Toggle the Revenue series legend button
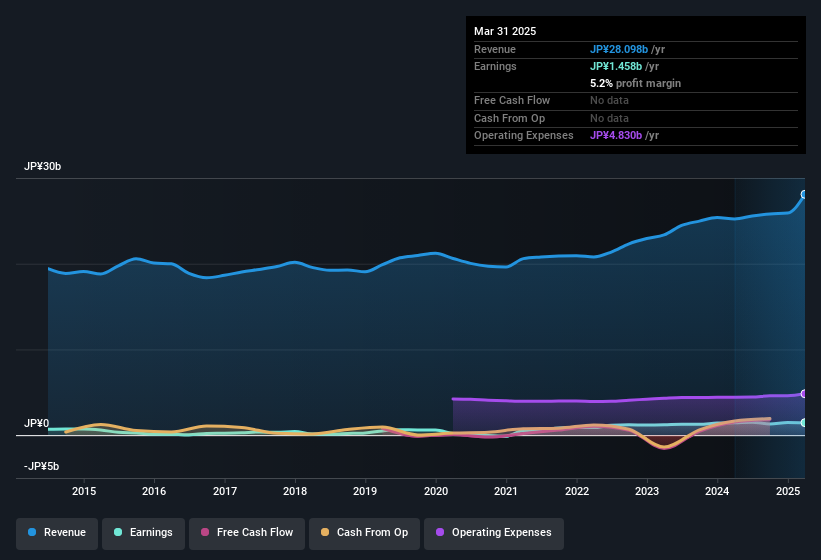The height and width of the screenshot is (560, 821). pyautogui.click(x=57, y=533)
